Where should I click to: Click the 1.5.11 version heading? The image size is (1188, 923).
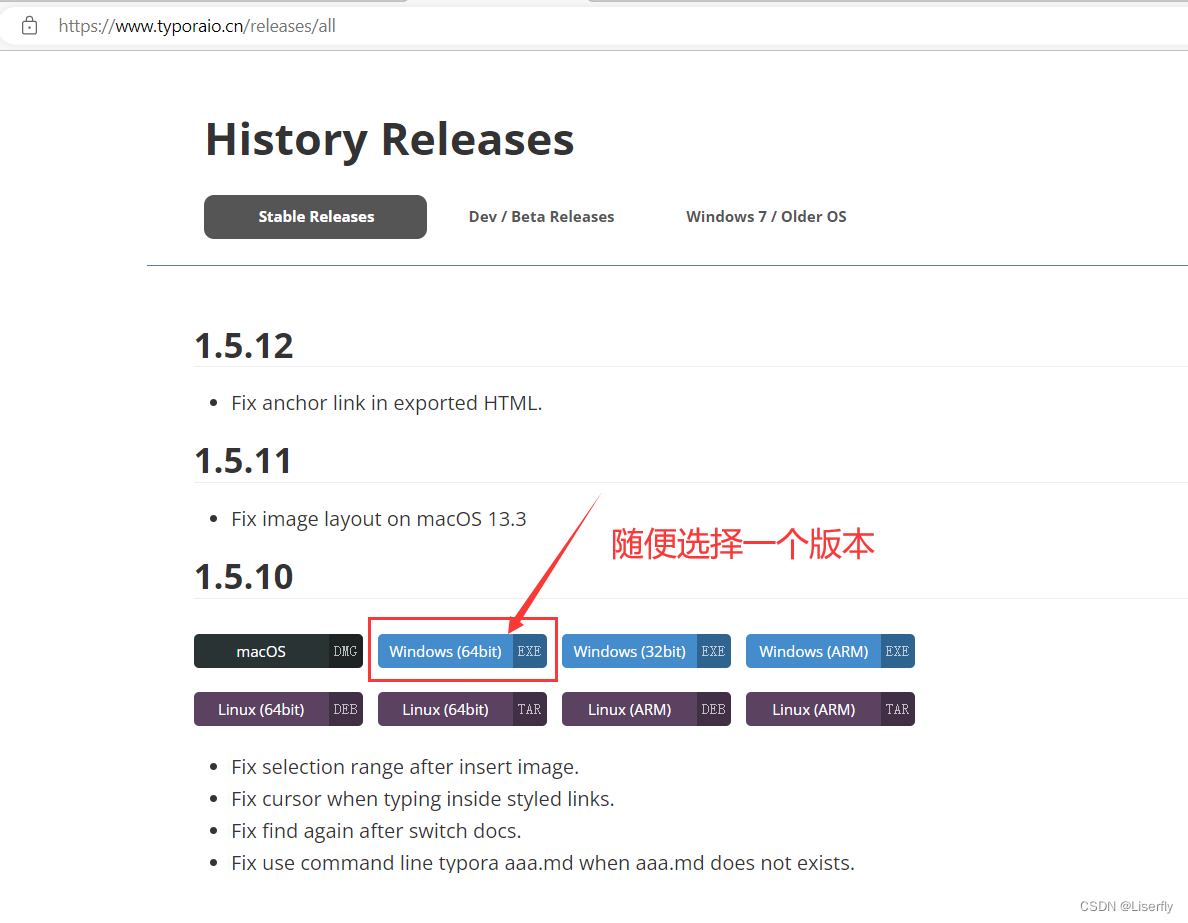click(243, 462)
